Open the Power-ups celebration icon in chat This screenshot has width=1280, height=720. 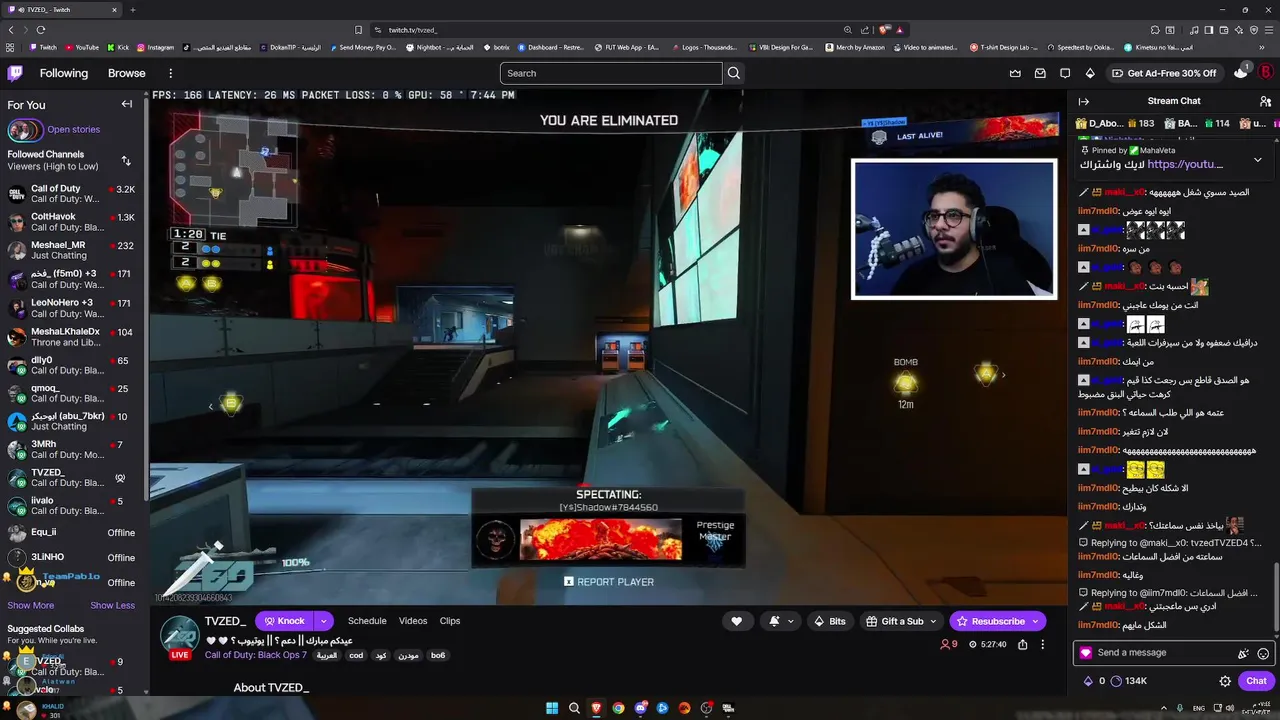[1243, 653]
